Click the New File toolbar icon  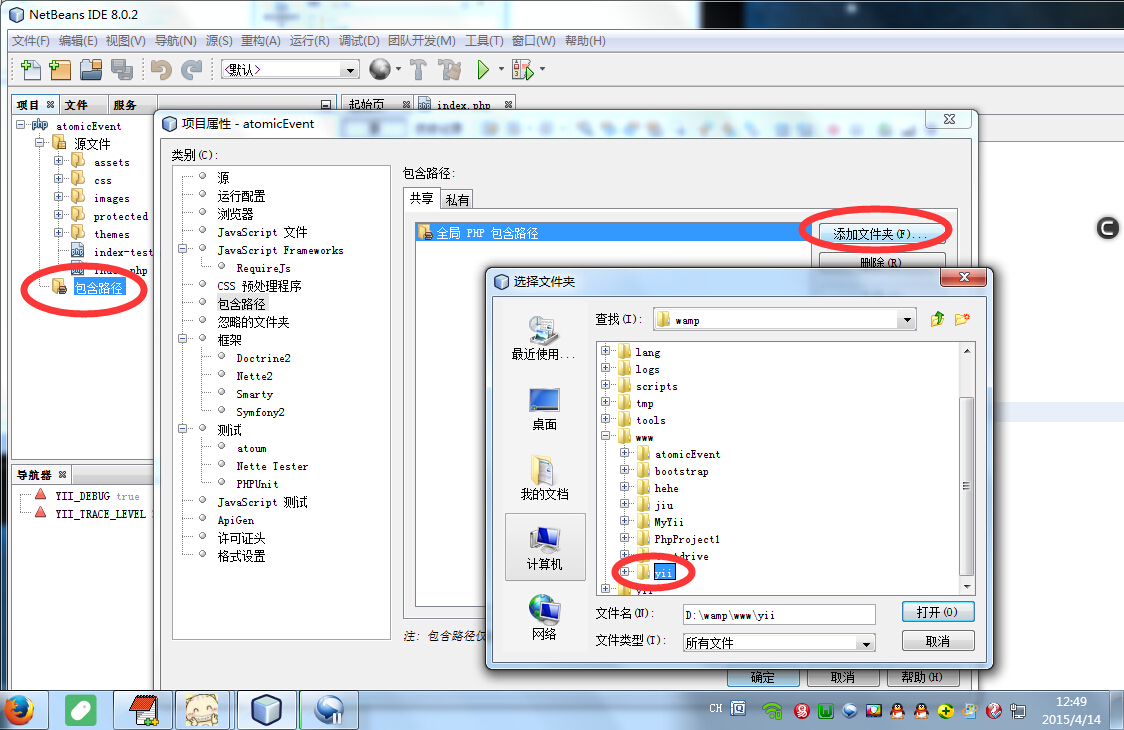point(30,70)
